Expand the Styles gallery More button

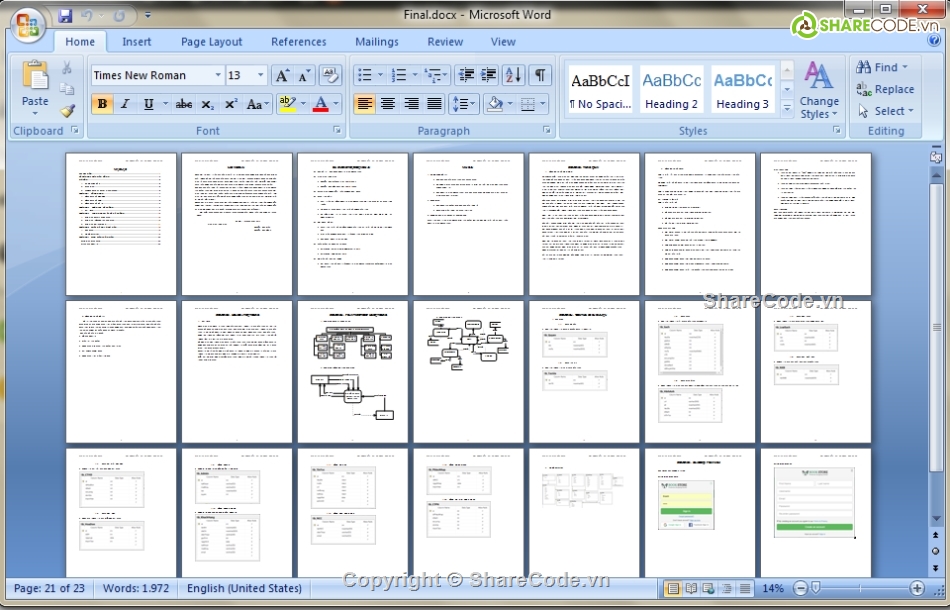pos(787,110)
